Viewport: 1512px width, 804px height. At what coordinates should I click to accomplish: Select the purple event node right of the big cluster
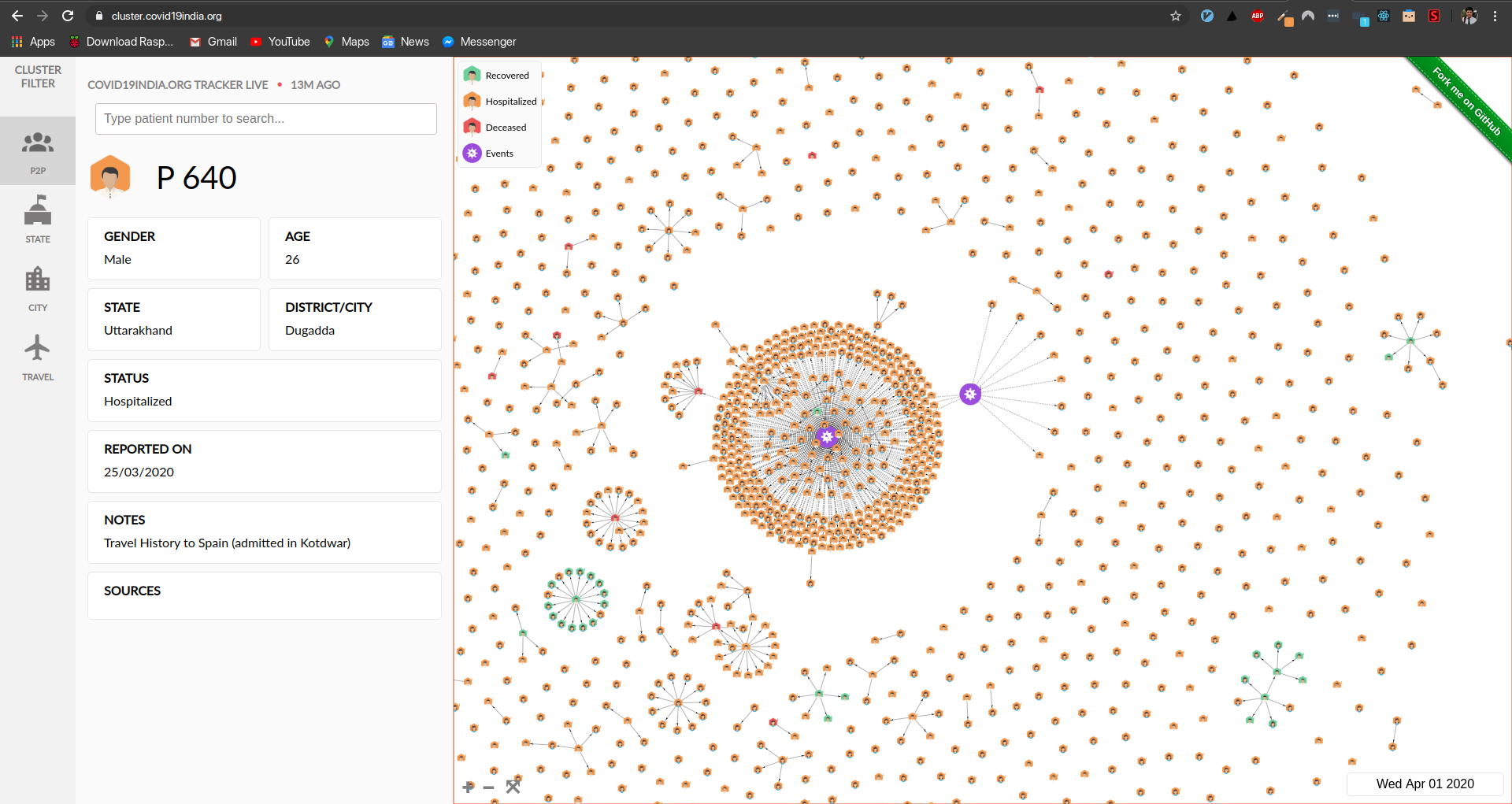(x=970, y=394)
